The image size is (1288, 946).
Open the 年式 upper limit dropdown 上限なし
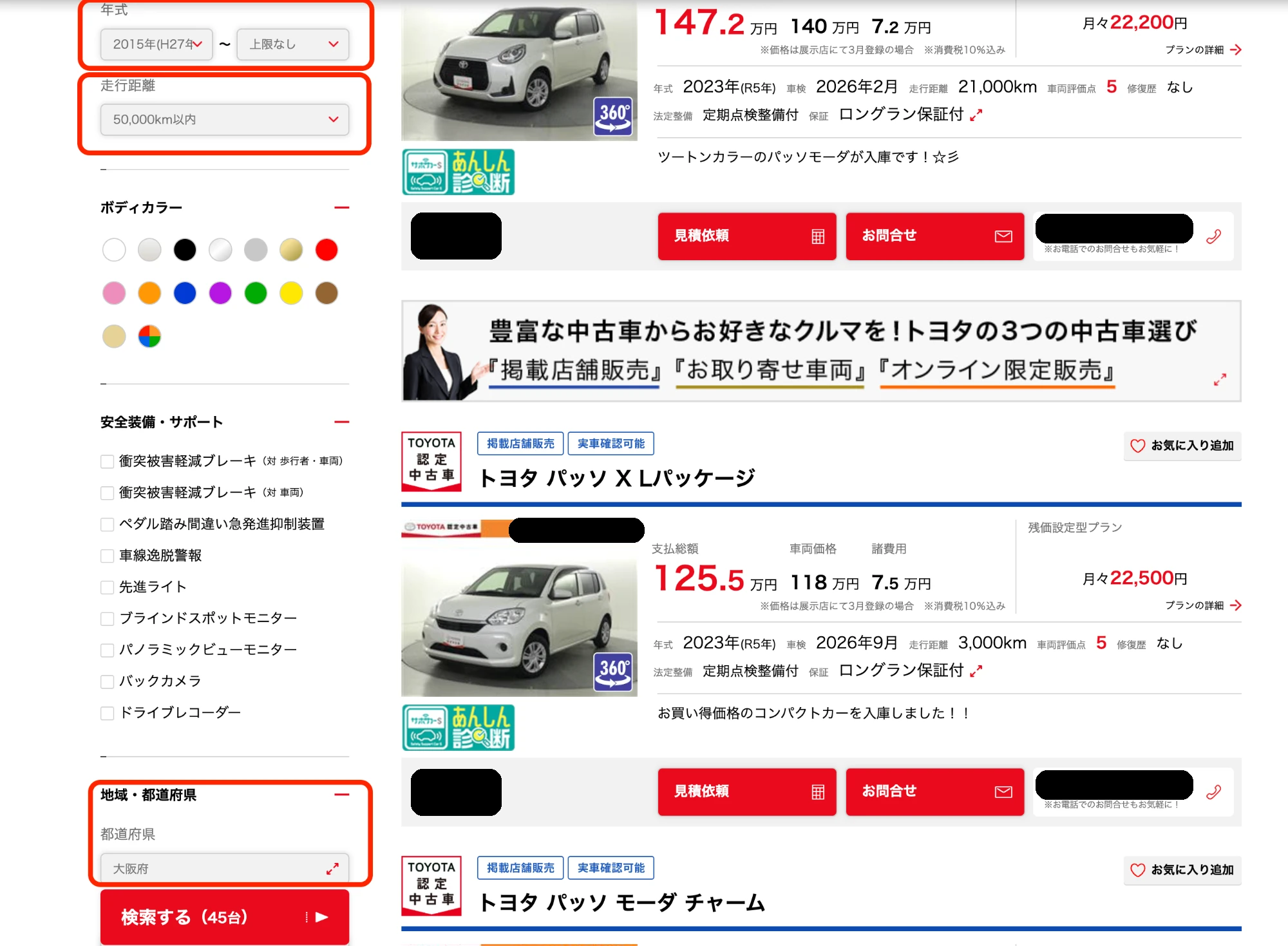[293, 44]
